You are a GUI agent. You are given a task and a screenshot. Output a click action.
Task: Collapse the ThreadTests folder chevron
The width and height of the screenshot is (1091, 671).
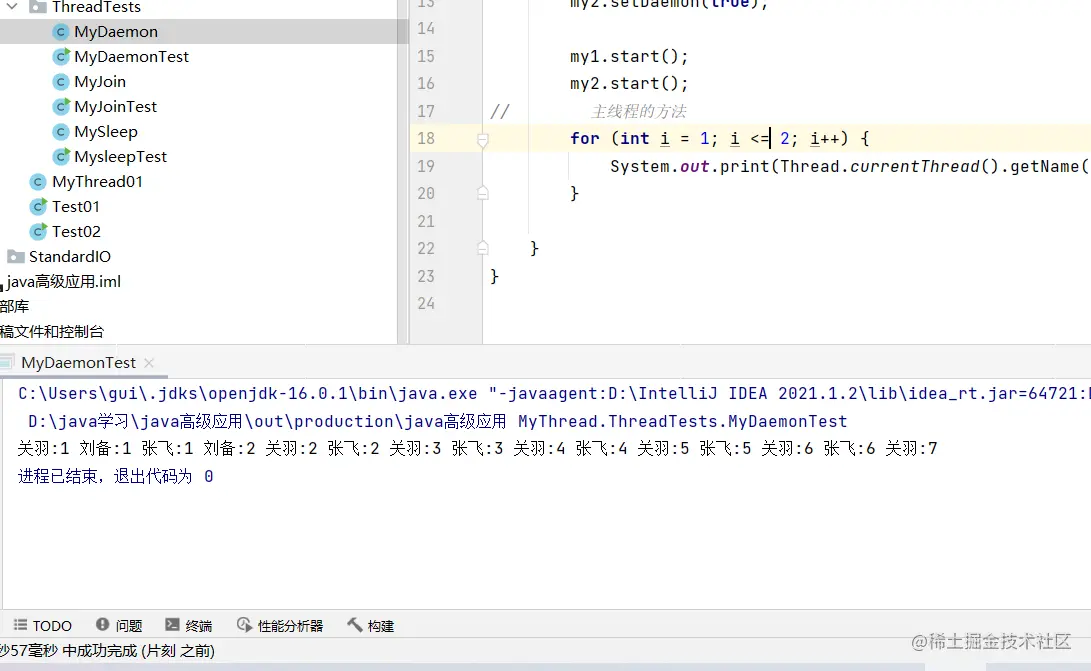coord(12,7)
